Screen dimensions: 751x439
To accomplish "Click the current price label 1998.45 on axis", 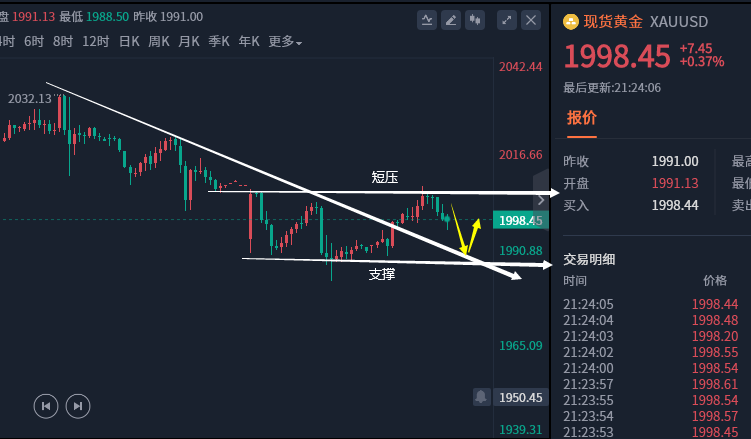I will click(x=520, y=220).
